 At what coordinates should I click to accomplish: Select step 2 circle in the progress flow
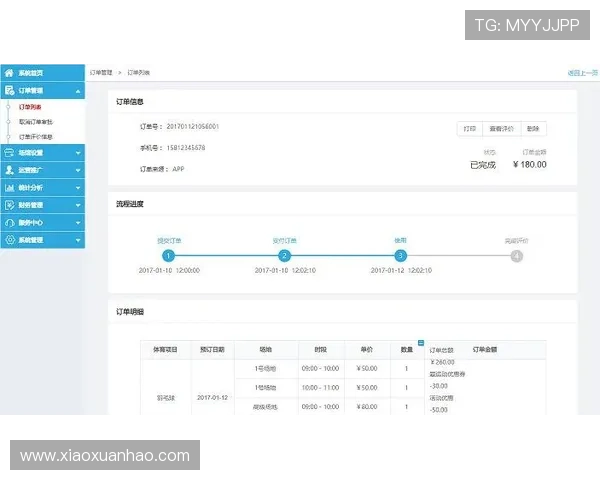tap(284, 256)
